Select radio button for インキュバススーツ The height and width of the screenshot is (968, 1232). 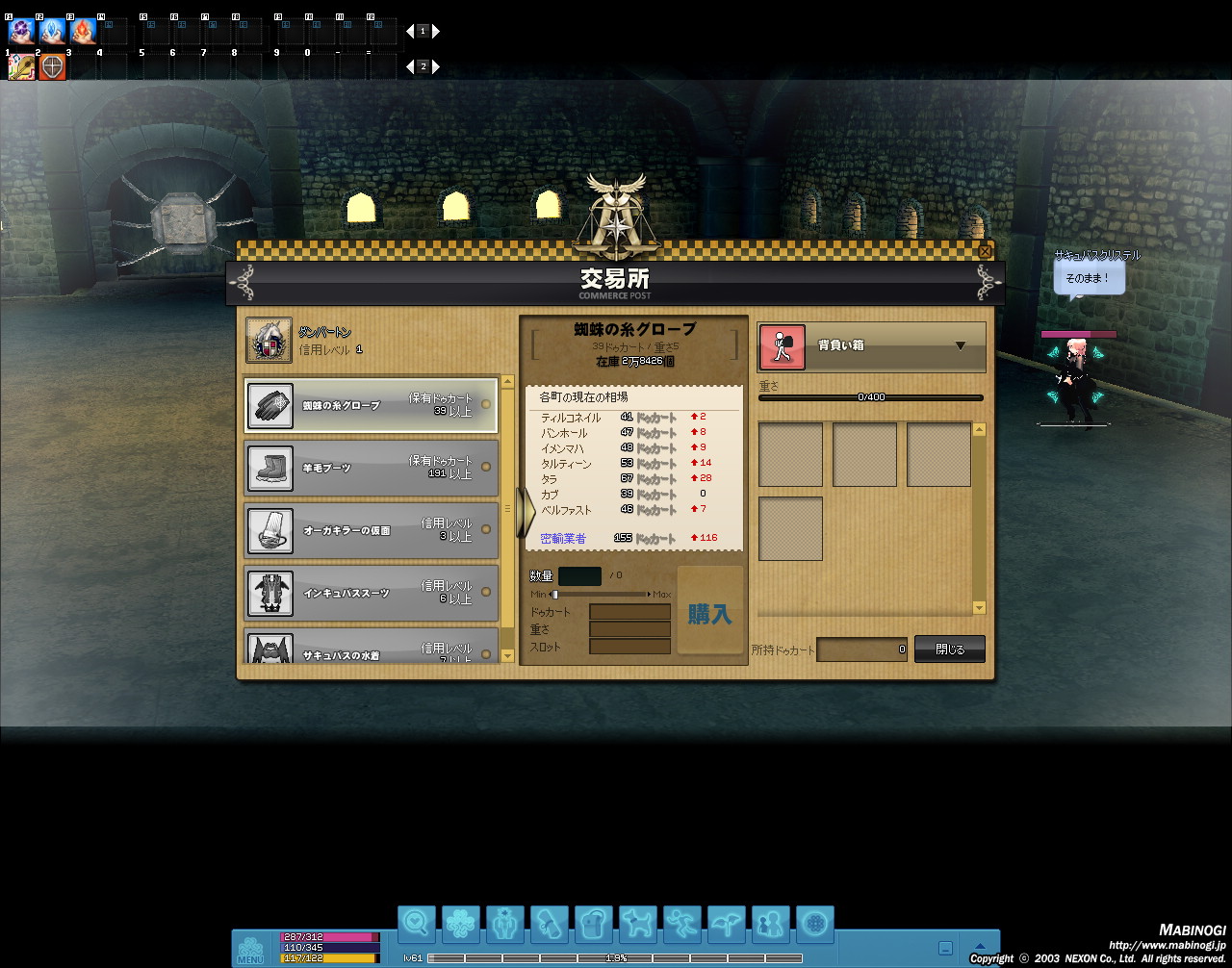(x=486, y=592)
